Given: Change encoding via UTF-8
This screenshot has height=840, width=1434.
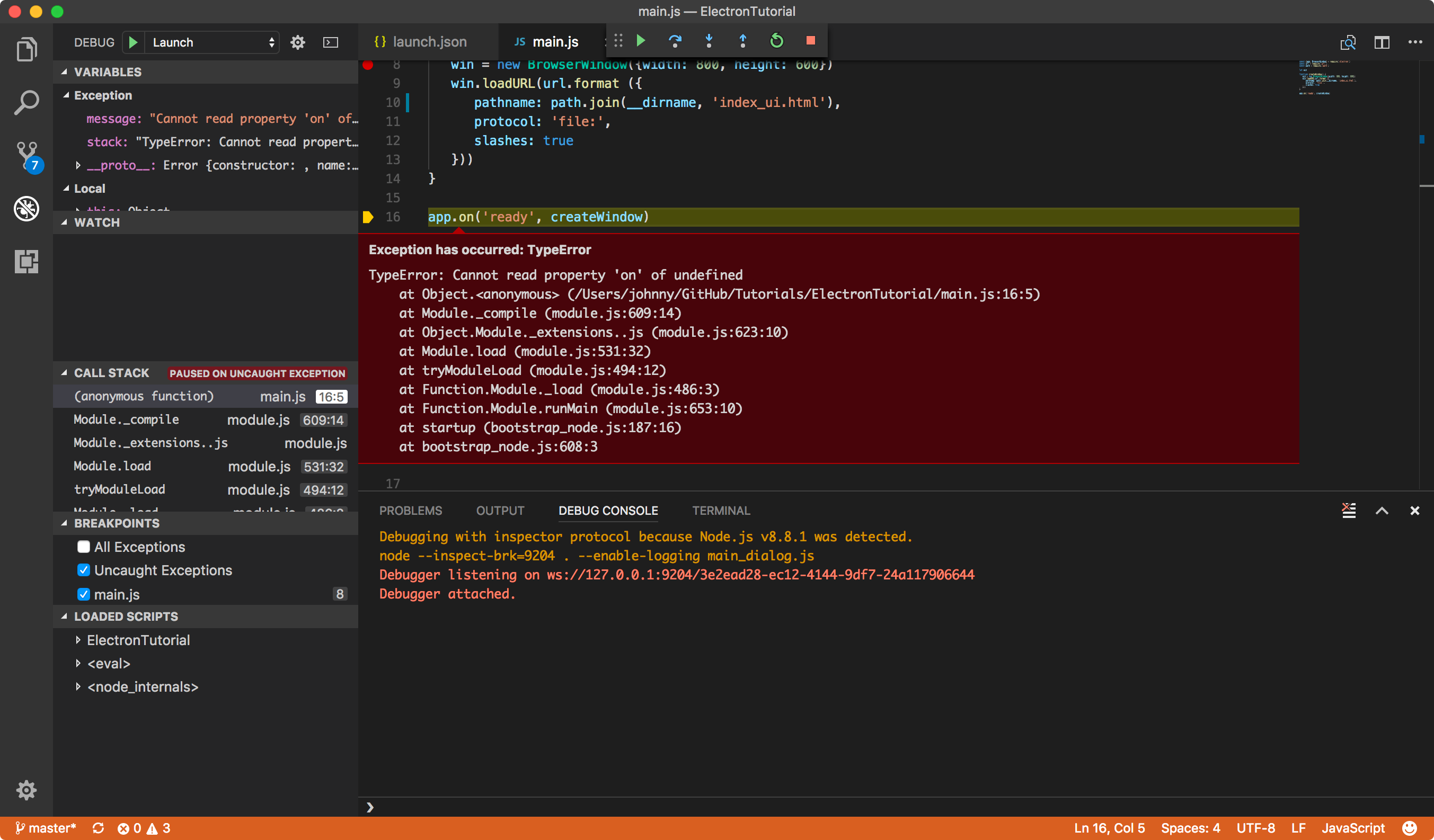Looking at the screenshot, I should click(1255, 828).
